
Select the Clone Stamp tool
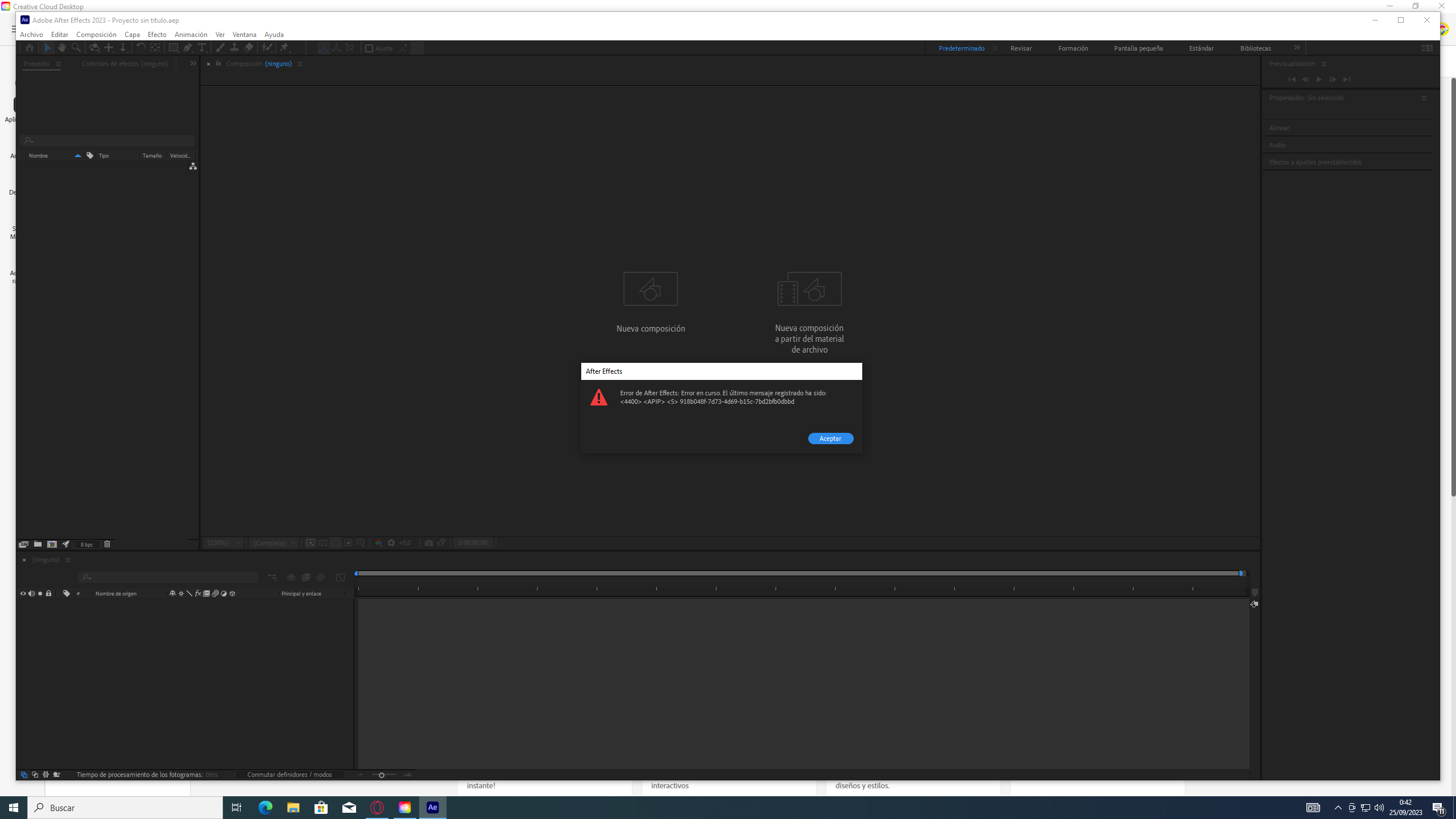[234, 48]
